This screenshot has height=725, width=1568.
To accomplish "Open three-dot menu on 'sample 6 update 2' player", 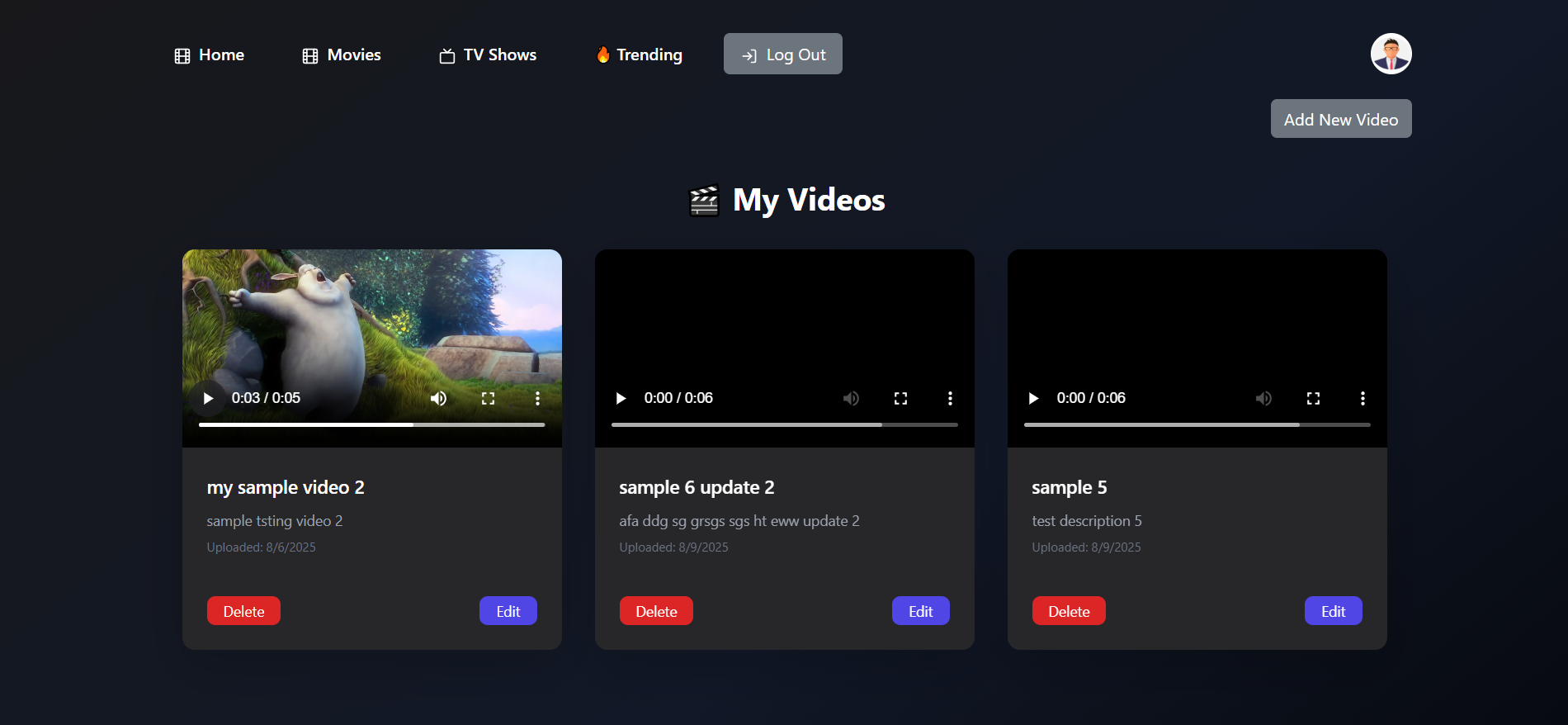I will click(950, 398).
